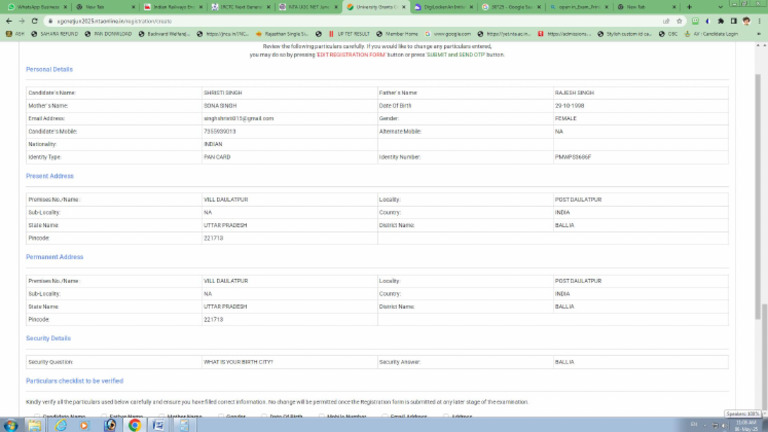The image size is (768, 432).
Task: Tick the Address checkbox
Action: click(446, 416)
